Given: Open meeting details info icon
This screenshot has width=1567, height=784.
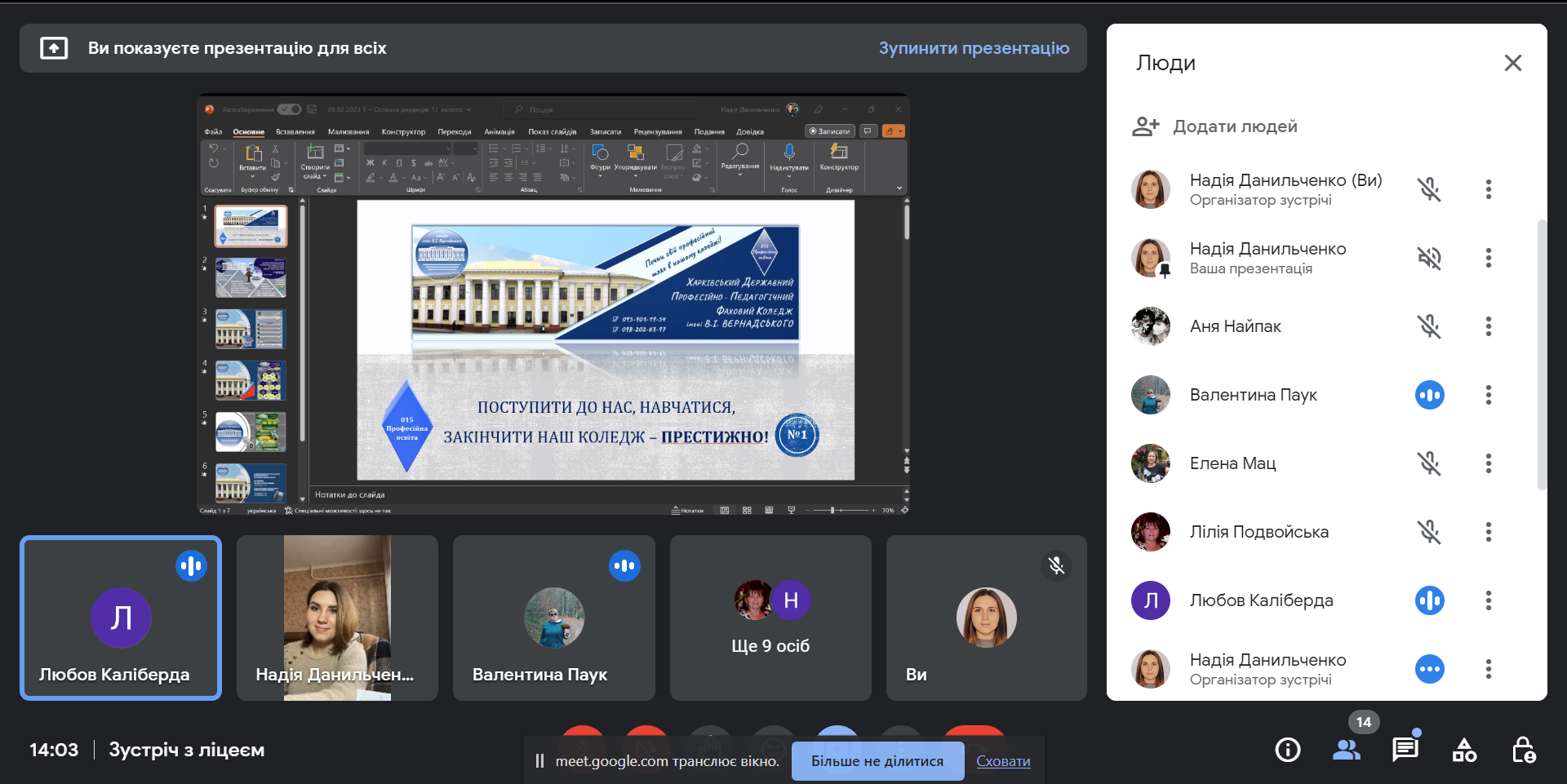Looking at the screenshot, I should (1288, 750).
